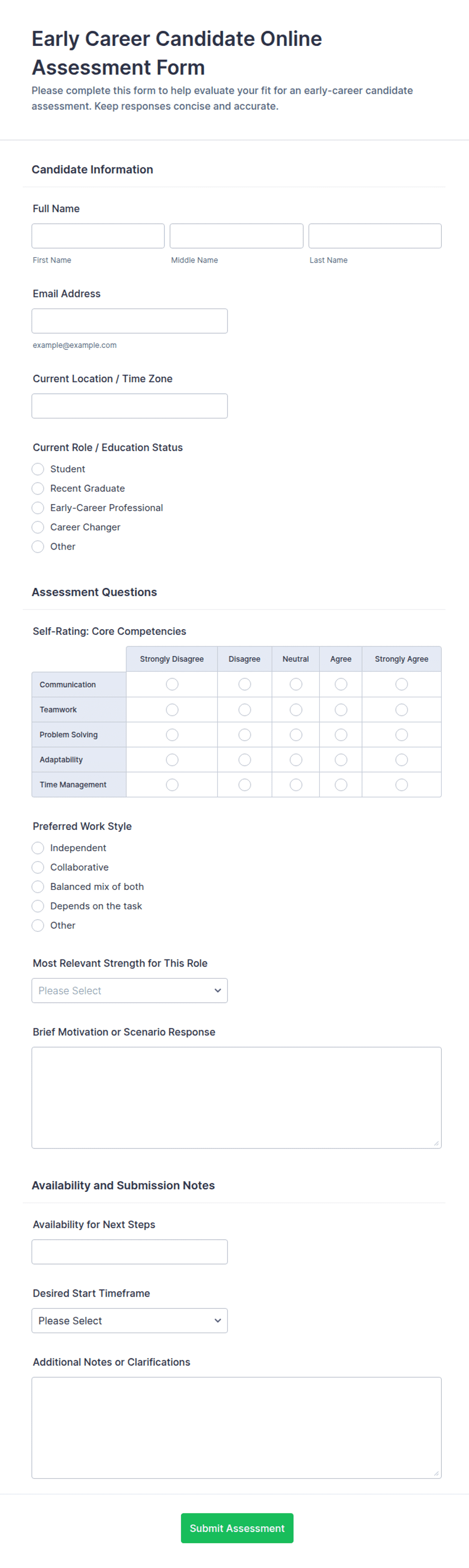Select the Student radio option
This screenshot has width=469, height=1568.
pos(38,469)
